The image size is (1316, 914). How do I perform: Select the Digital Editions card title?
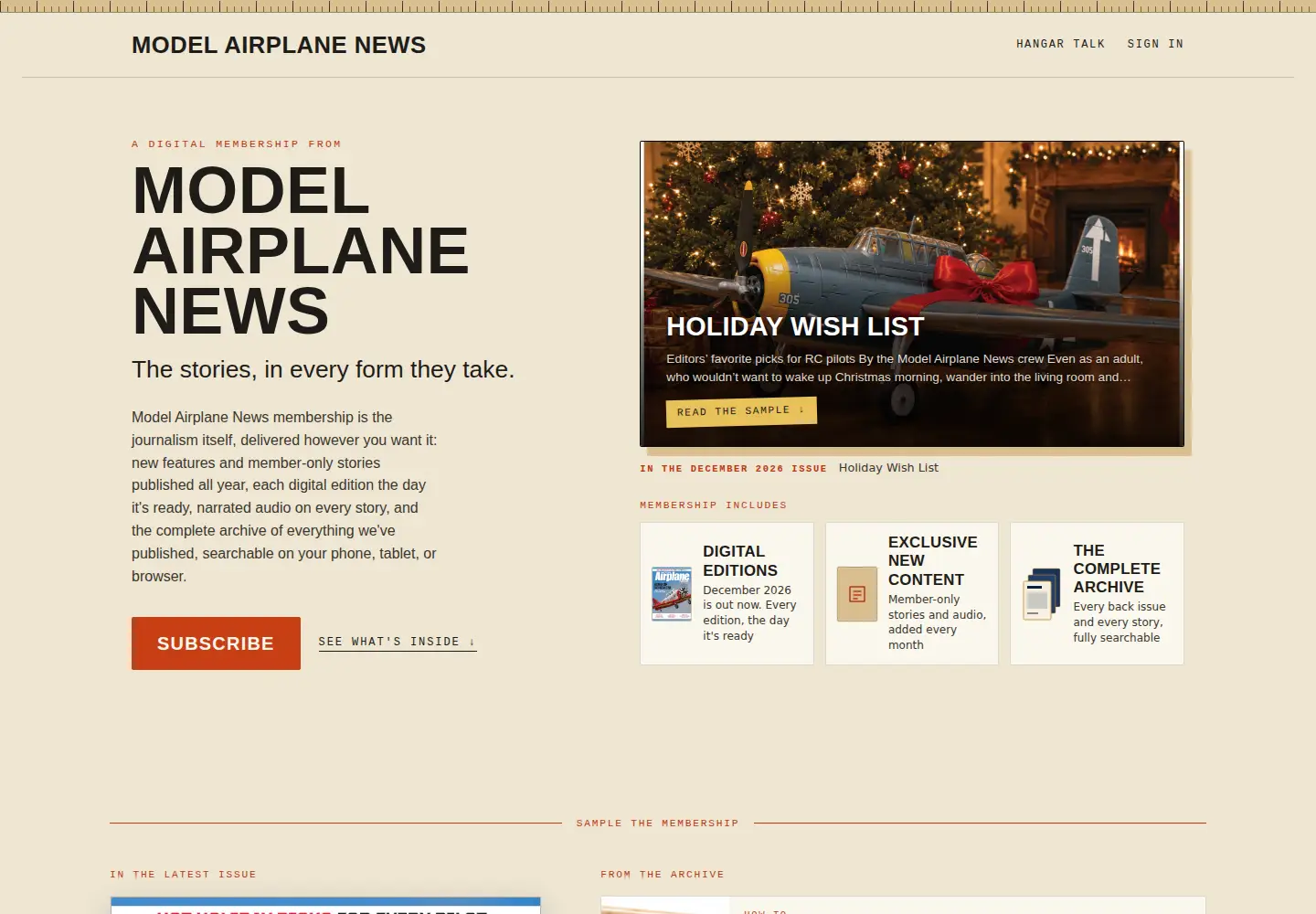(x=740, y=560)
